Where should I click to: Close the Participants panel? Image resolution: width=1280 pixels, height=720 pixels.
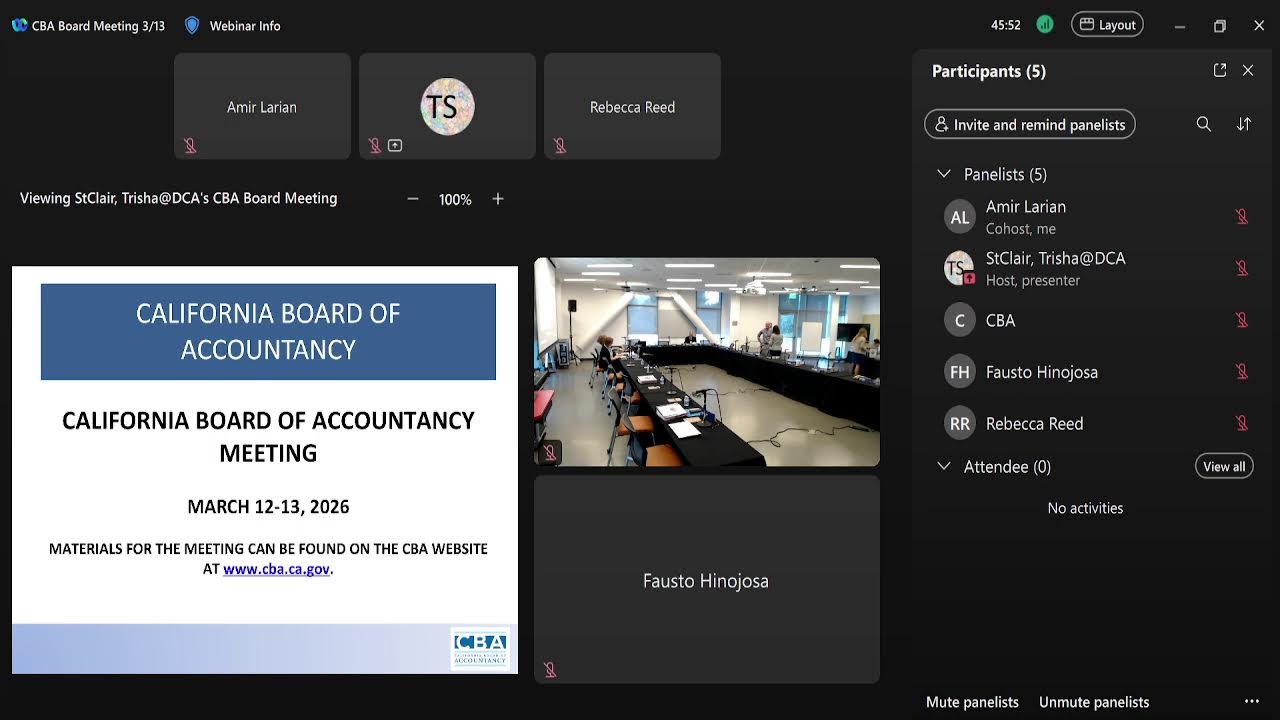[1248, 70]
